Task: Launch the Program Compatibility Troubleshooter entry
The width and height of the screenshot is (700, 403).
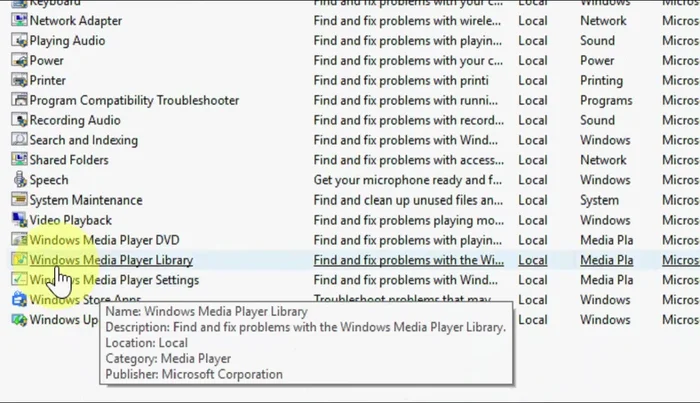Action: click(134, 101)
